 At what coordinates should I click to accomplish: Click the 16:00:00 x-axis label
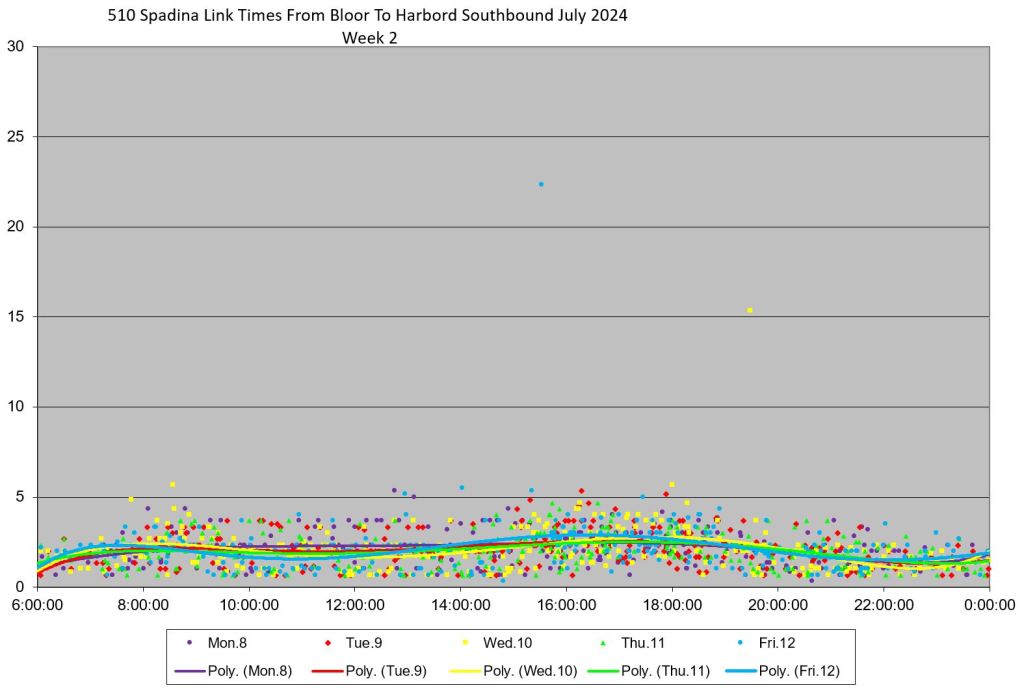coord(567,605)
